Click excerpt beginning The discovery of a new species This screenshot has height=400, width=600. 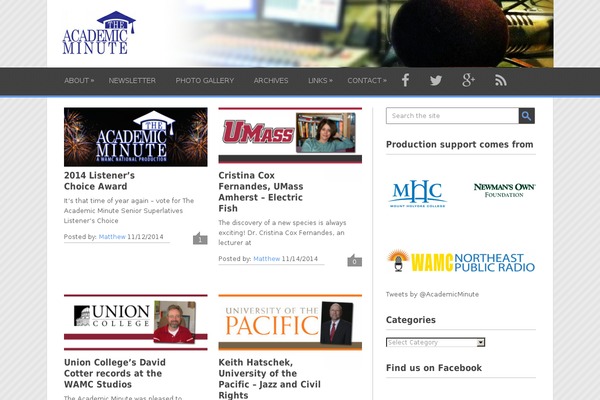[x=282, y=232]
